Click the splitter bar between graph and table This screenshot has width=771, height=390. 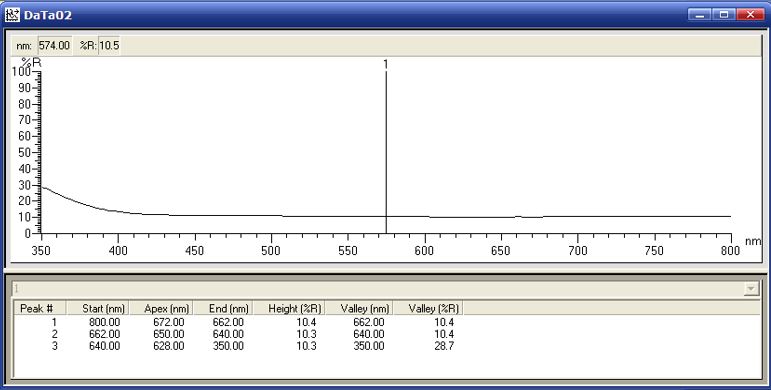point(386,270)
